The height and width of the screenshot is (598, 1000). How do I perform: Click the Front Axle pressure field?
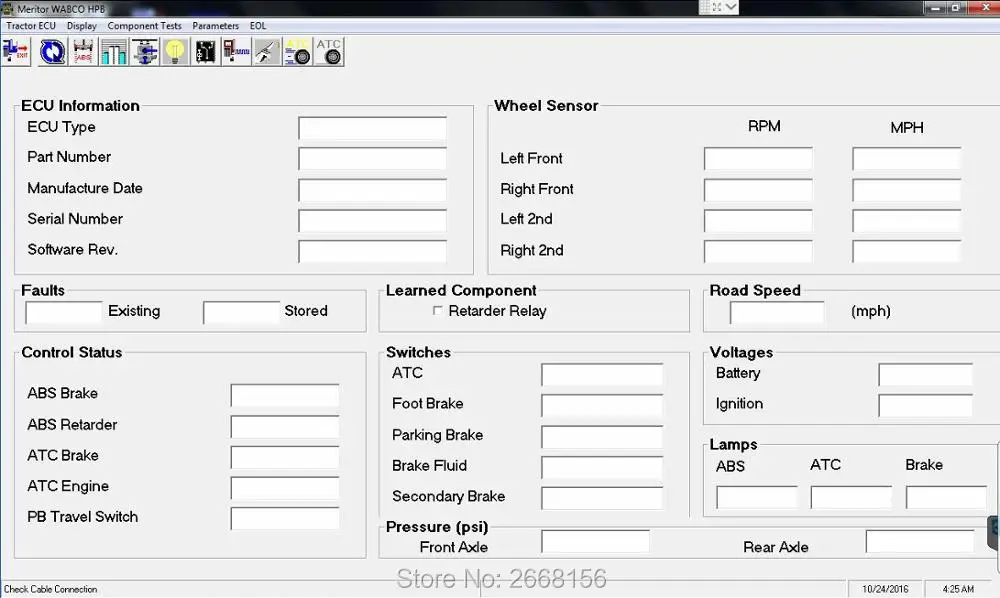(x=596, y=541)
